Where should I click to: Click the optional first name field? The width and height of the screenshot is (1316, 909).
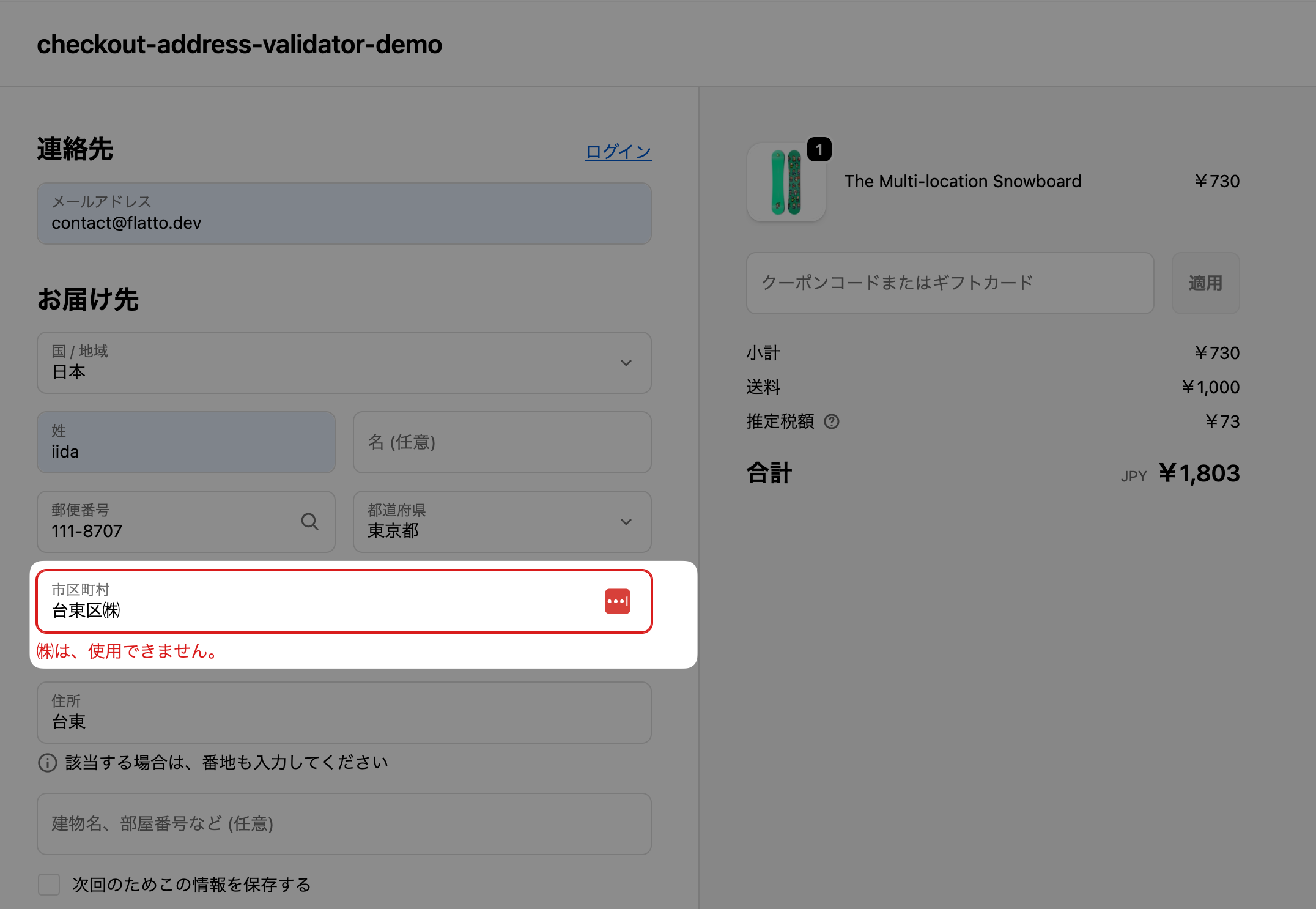tap(501, 442)
